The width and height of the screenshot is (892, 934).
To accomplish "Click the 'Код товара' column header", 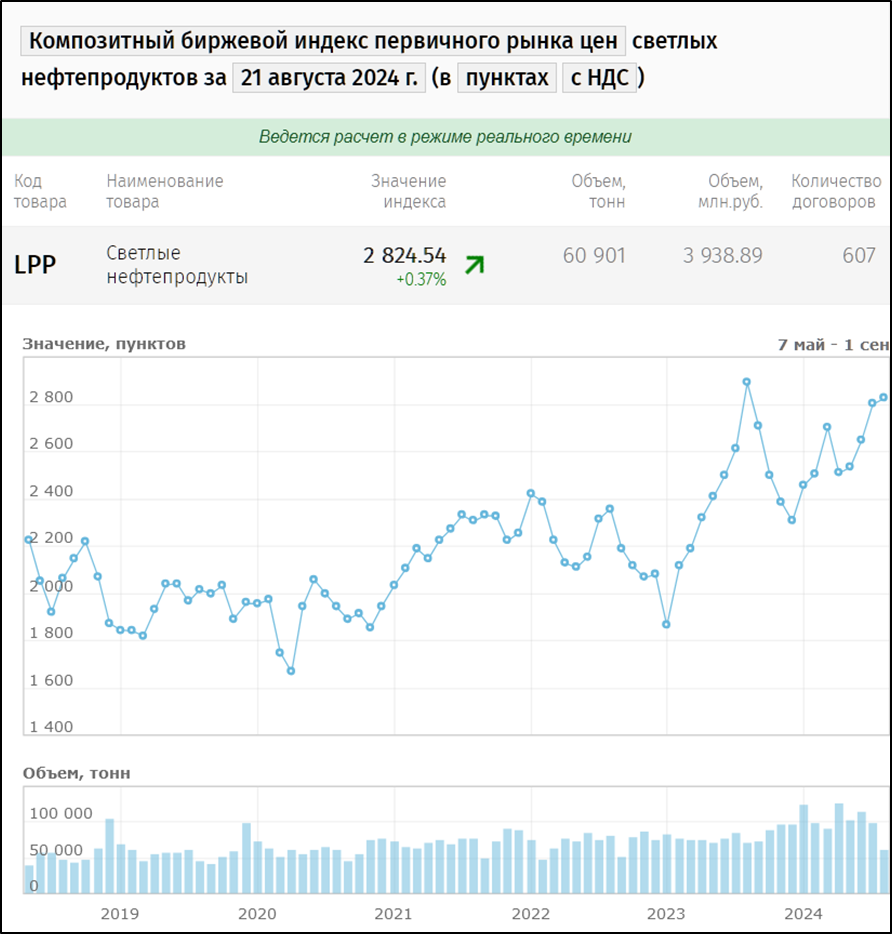I will click(41, 191).
